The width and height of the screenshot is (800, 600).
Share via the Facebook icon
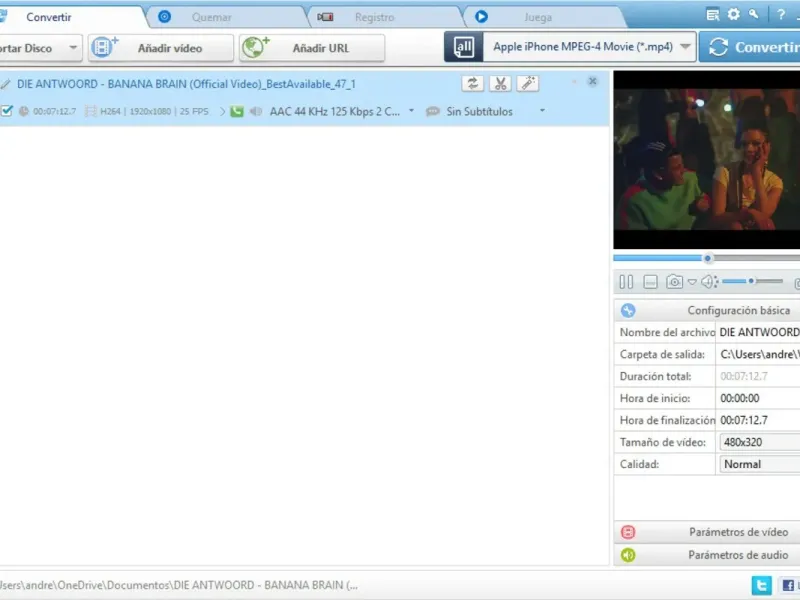(788, 585)
